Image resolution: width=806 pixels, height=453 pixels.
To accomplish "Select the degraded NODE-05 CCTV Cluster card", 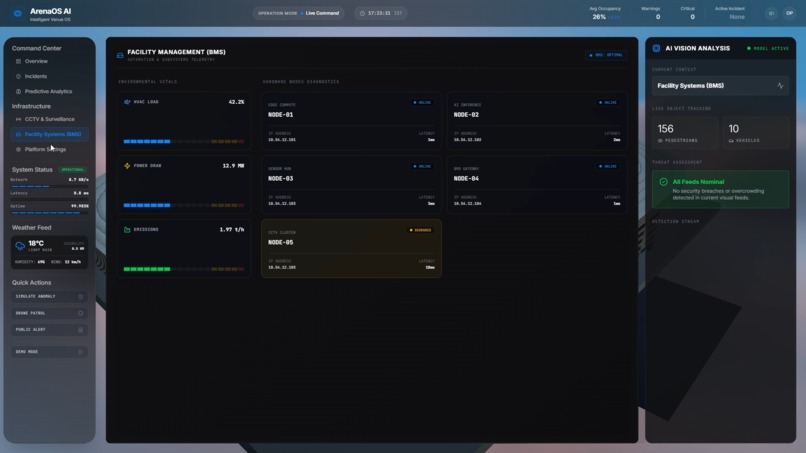I will click(351, 249).
